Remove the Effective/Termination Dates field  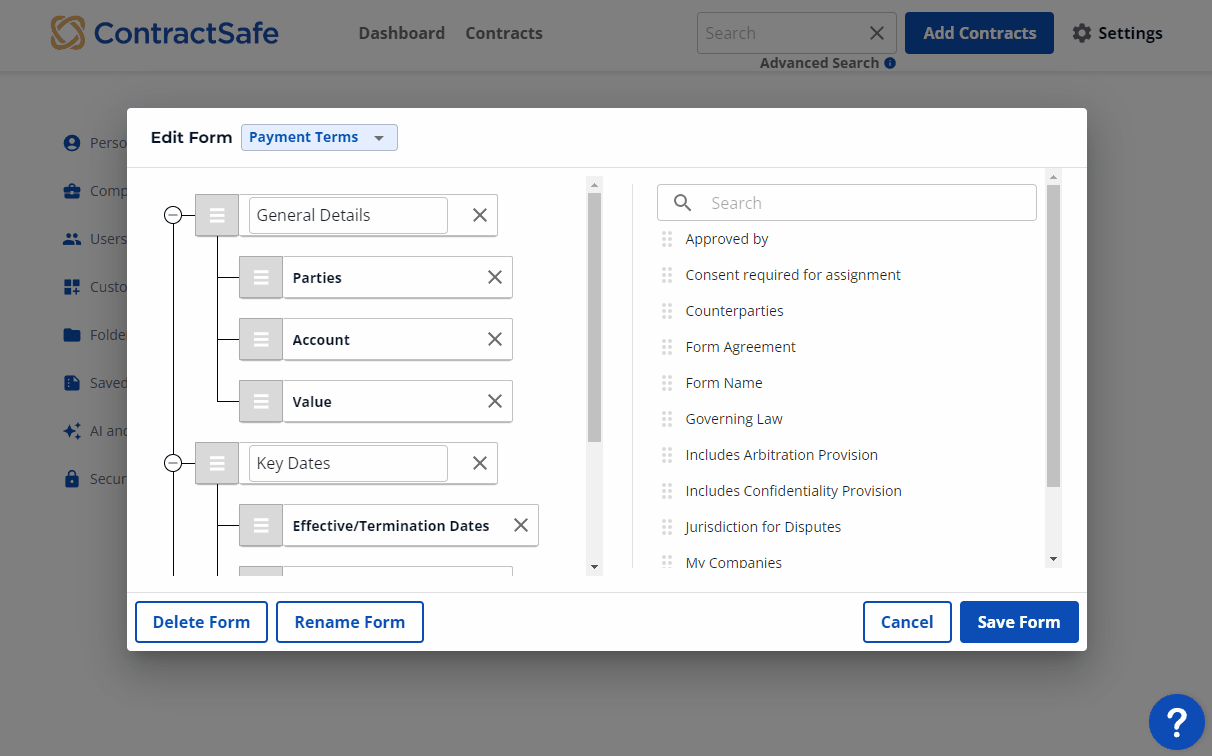pos(521,525)
